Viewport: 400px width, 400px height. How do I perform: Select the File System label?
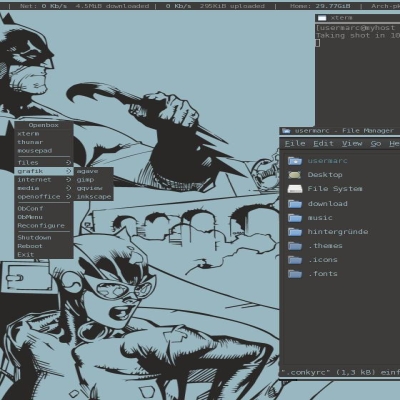(x=335, y=189)
